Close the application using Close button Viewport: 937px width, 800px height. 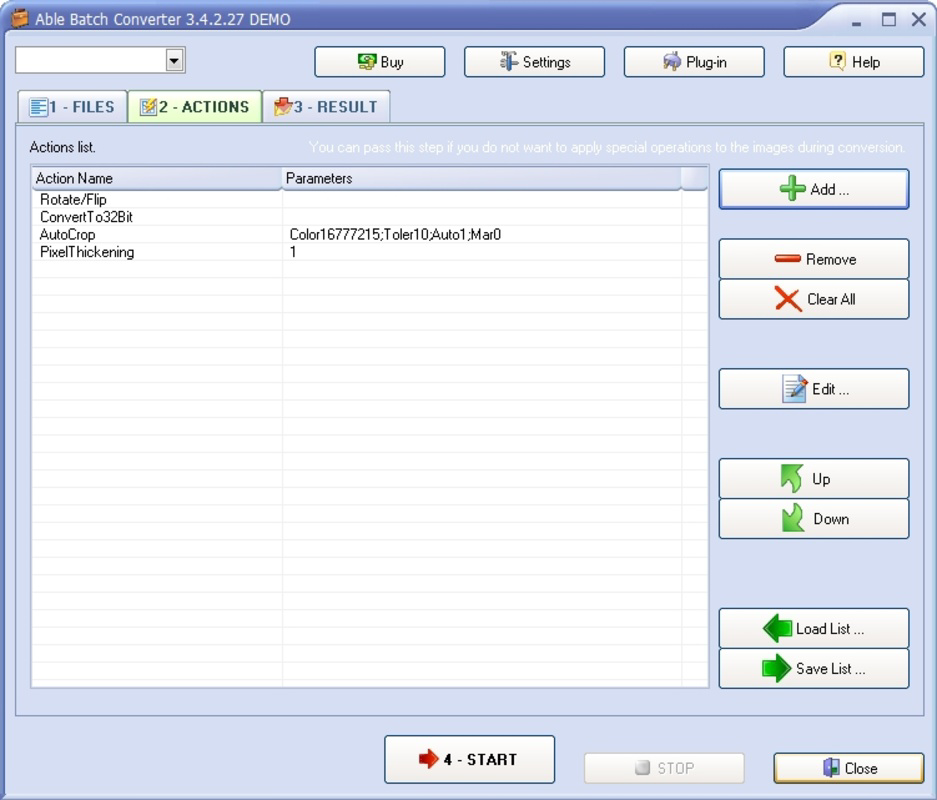849,768
